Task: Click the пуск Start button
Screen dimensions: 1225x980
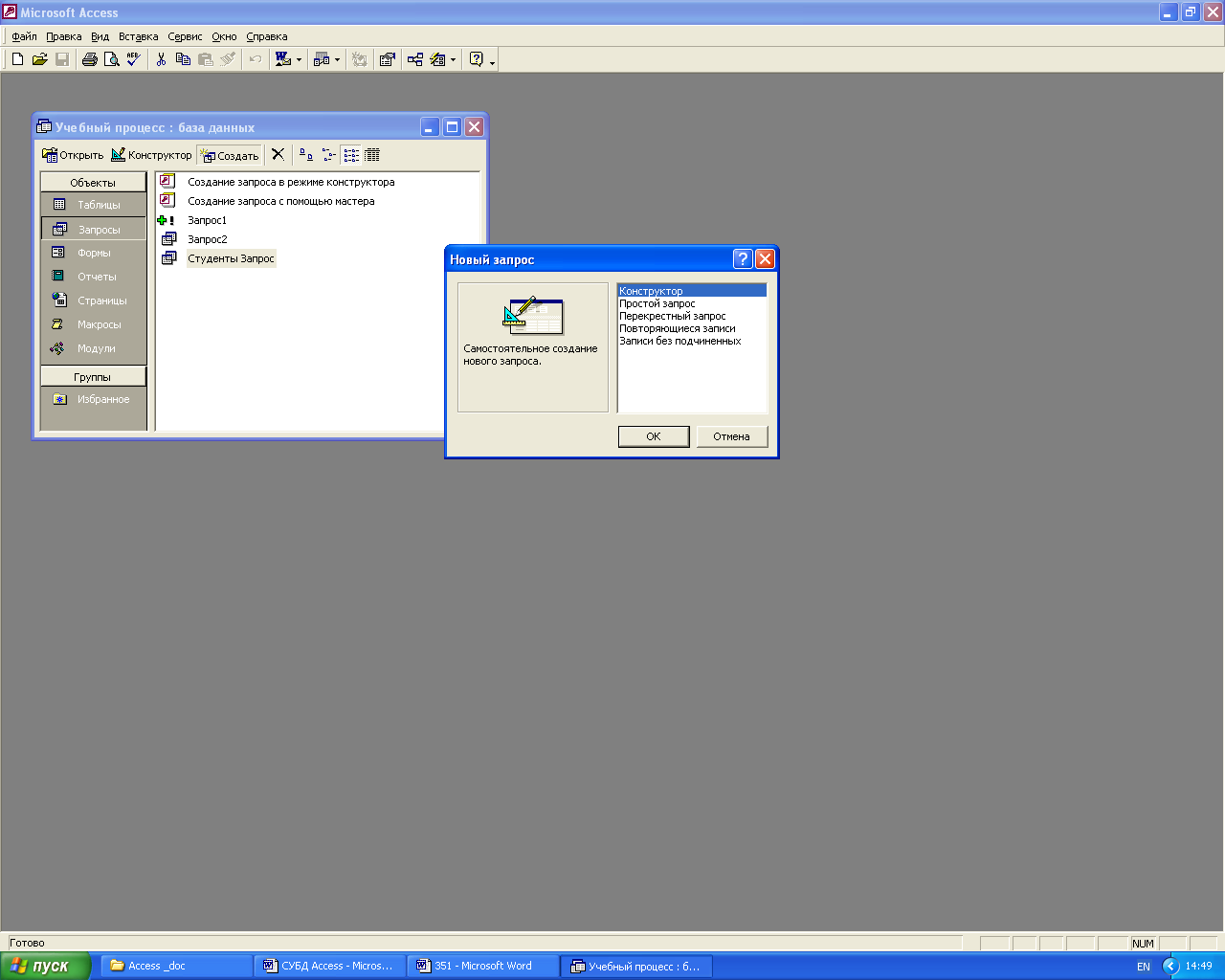Action: click(45, 966)
